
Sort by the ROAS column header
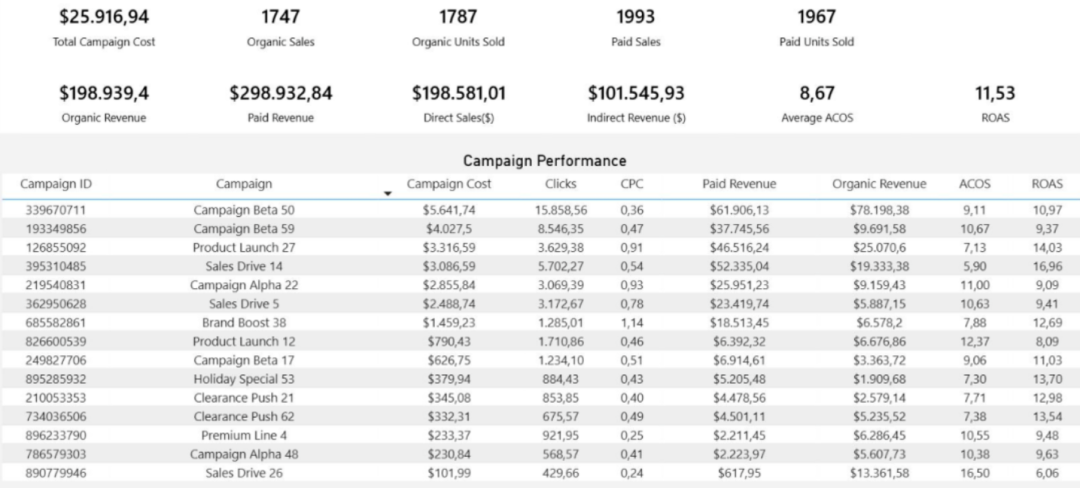click(x=1046, y=184)
